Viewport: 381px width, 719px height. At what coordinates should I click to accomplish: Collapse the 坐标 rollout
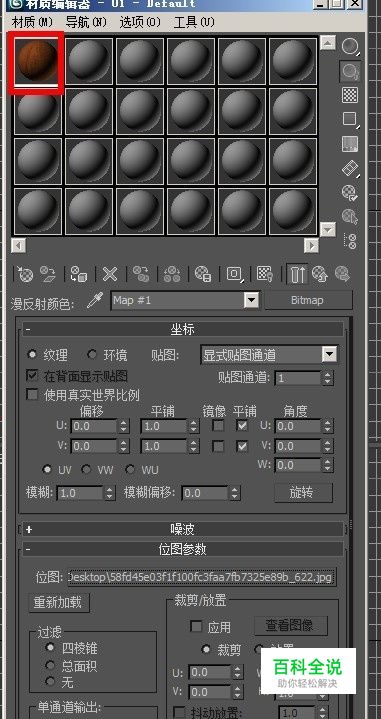point(182,329)
